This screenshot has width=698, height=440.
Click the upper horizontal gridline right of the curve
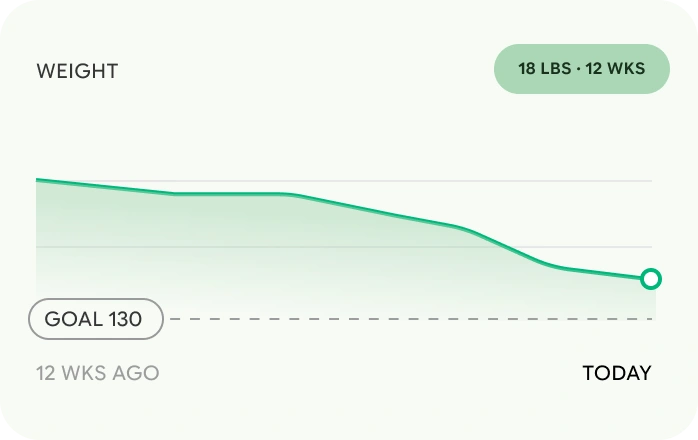pos(445,181)
